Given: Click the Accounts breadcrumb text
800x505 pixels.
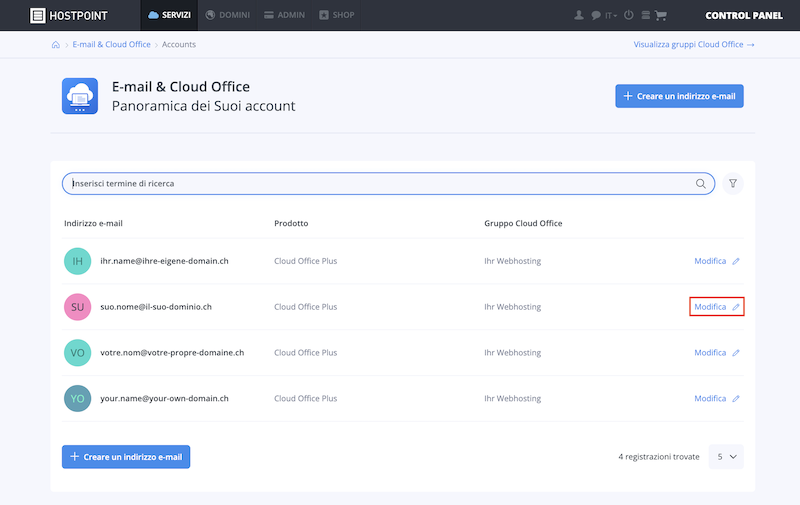Looking at the screenshot, I should (179, 44).
